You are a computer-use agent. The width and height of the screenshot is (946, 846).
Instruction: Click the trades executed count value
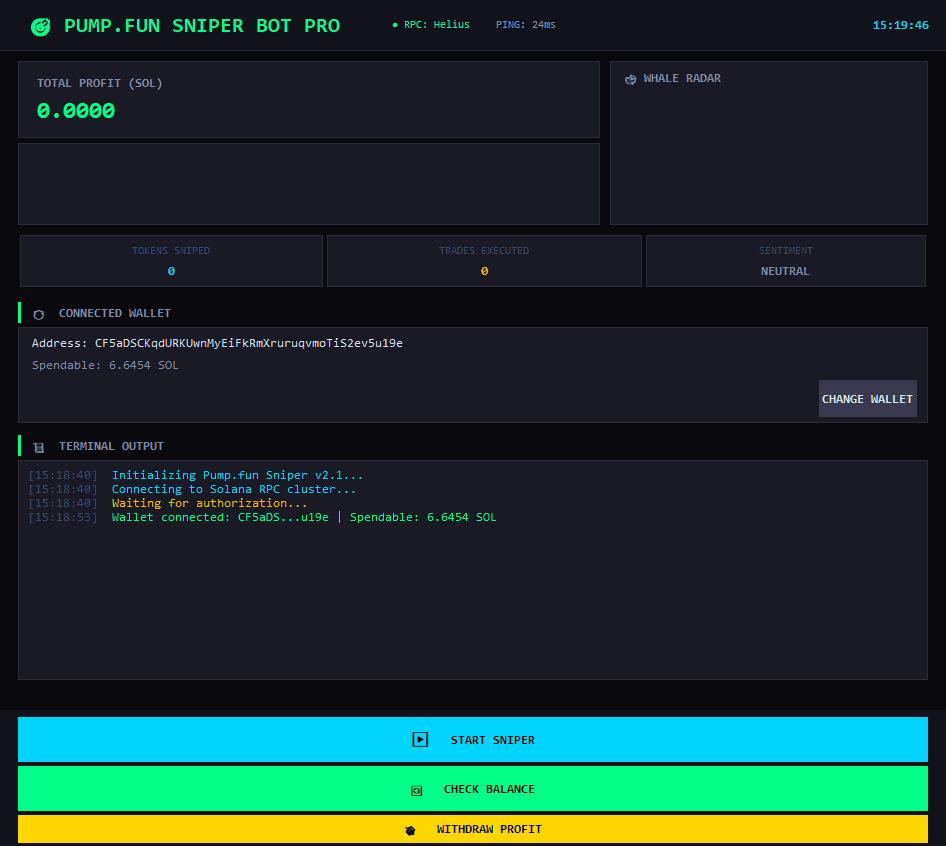tap(484, 272)
